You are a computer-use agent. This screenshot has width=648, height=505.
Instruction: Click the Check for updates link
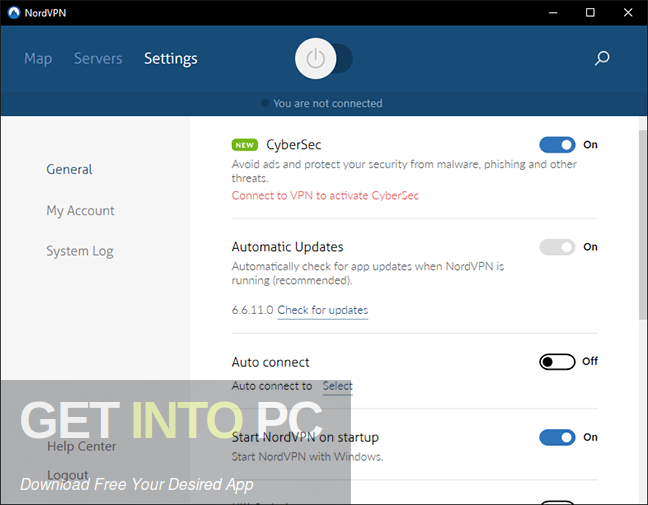coord(322,310)
